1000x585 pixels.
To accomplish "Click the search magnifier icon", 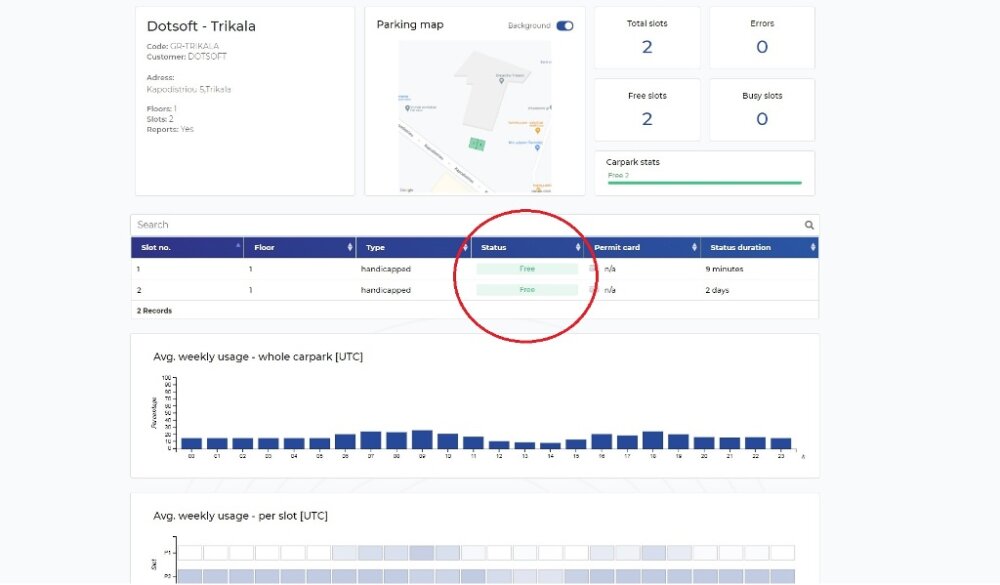I will [x=809, y=225].
